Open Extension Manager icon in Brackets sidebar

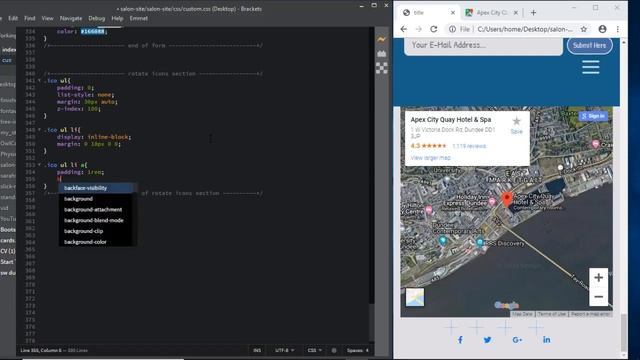(x=382, y=53)
